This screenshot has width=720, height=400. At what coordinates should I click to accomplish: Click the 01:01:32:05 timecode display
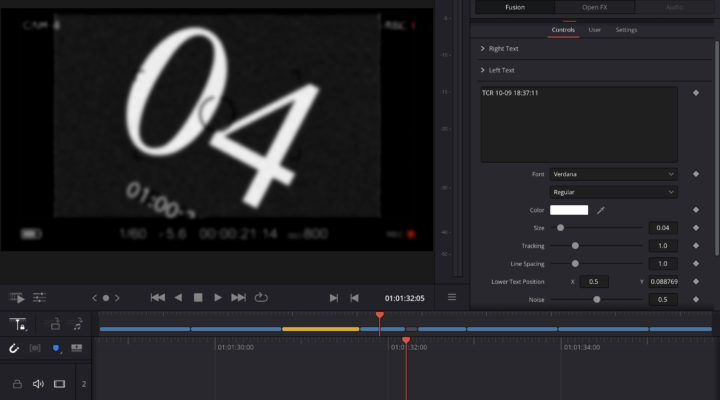coord(405,298)
